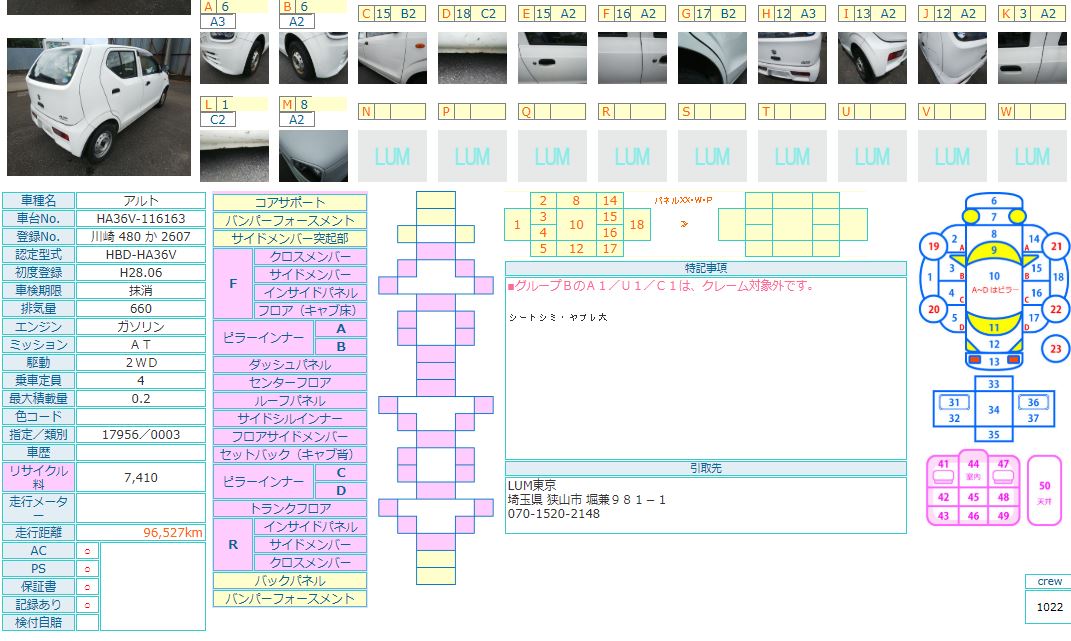Select the トランクフロア frame part label
1071x641 pixels.
pyautogui.click(x=290, y=509)
